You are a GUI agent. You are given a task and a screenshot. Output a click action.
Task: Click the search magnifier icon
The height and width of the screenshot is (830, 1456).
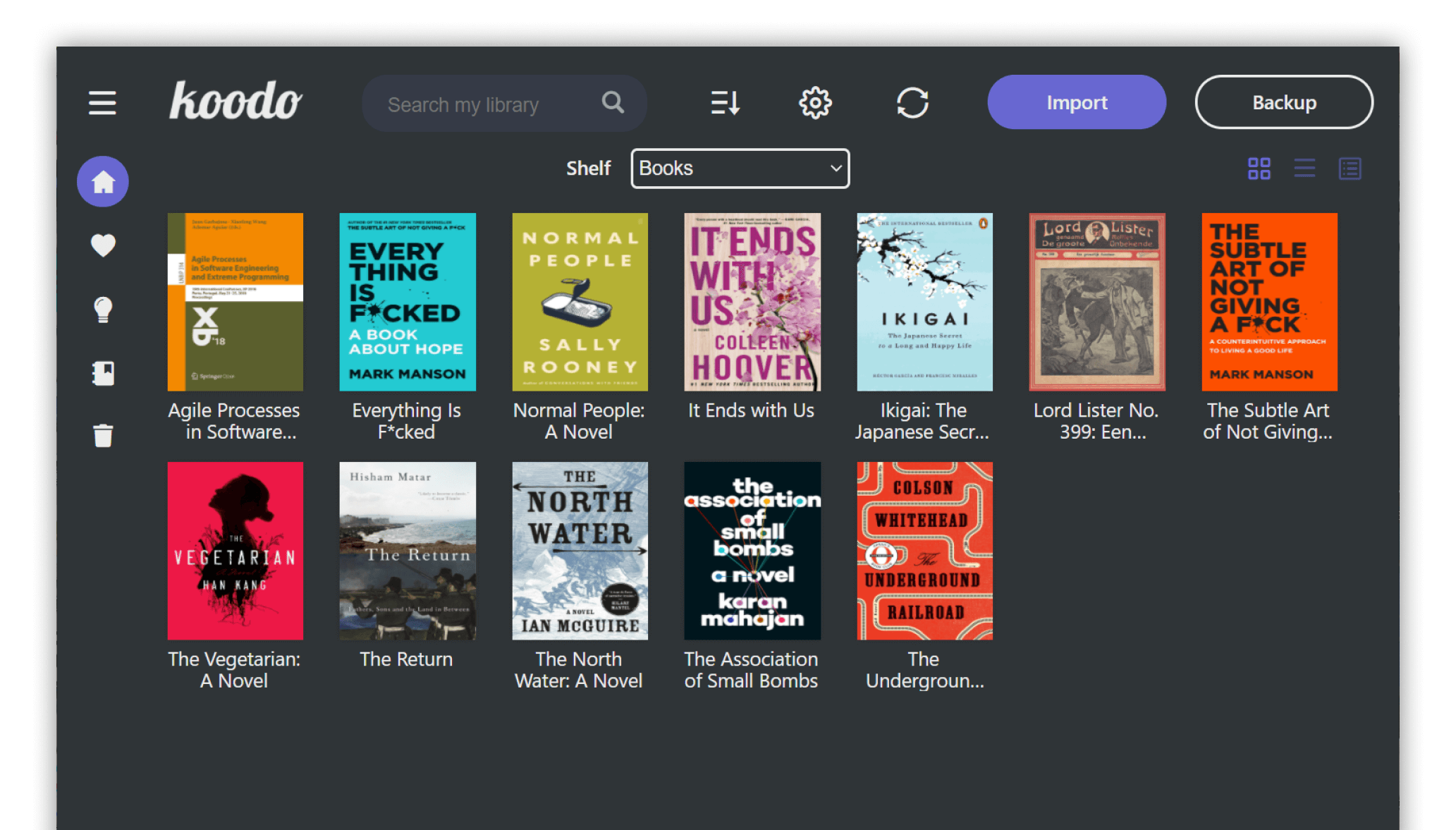tap(613, 103)
